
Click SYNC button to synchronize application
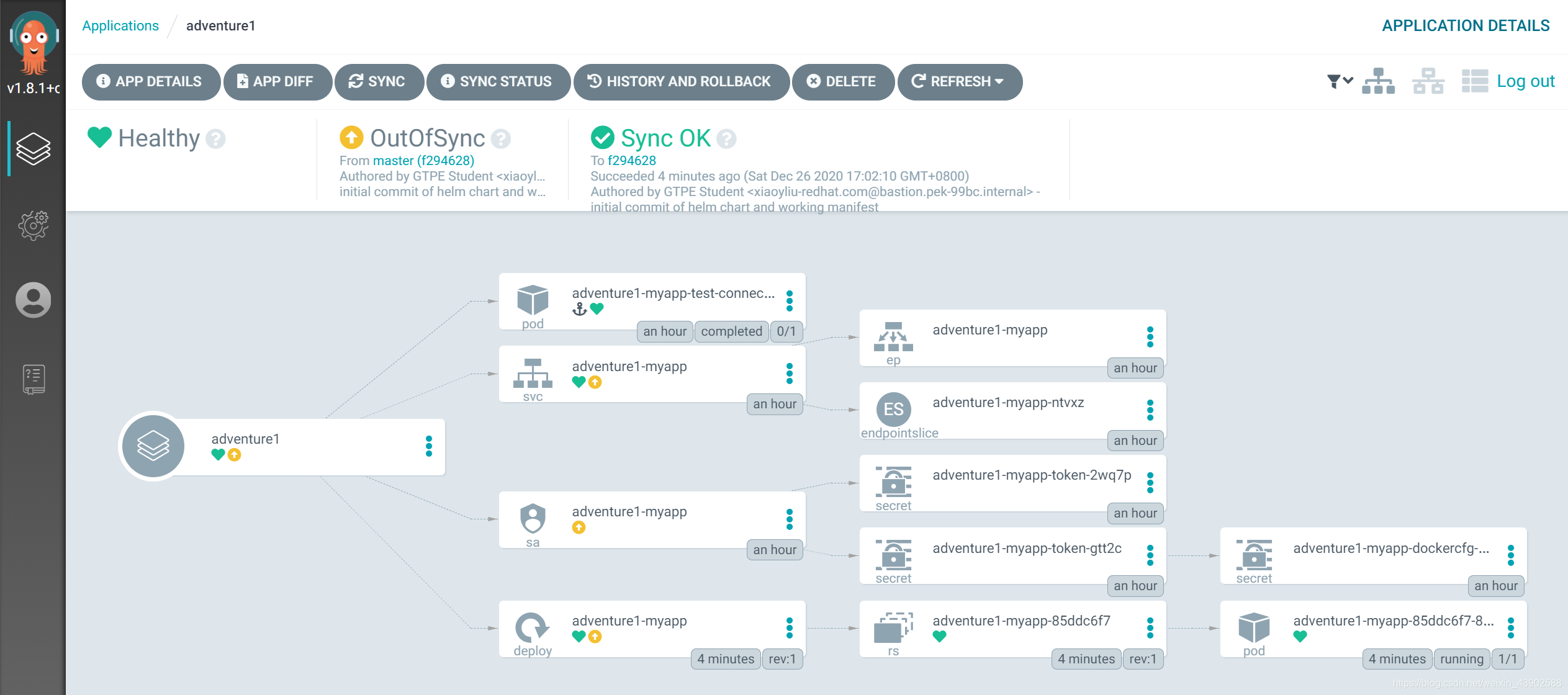379,81
